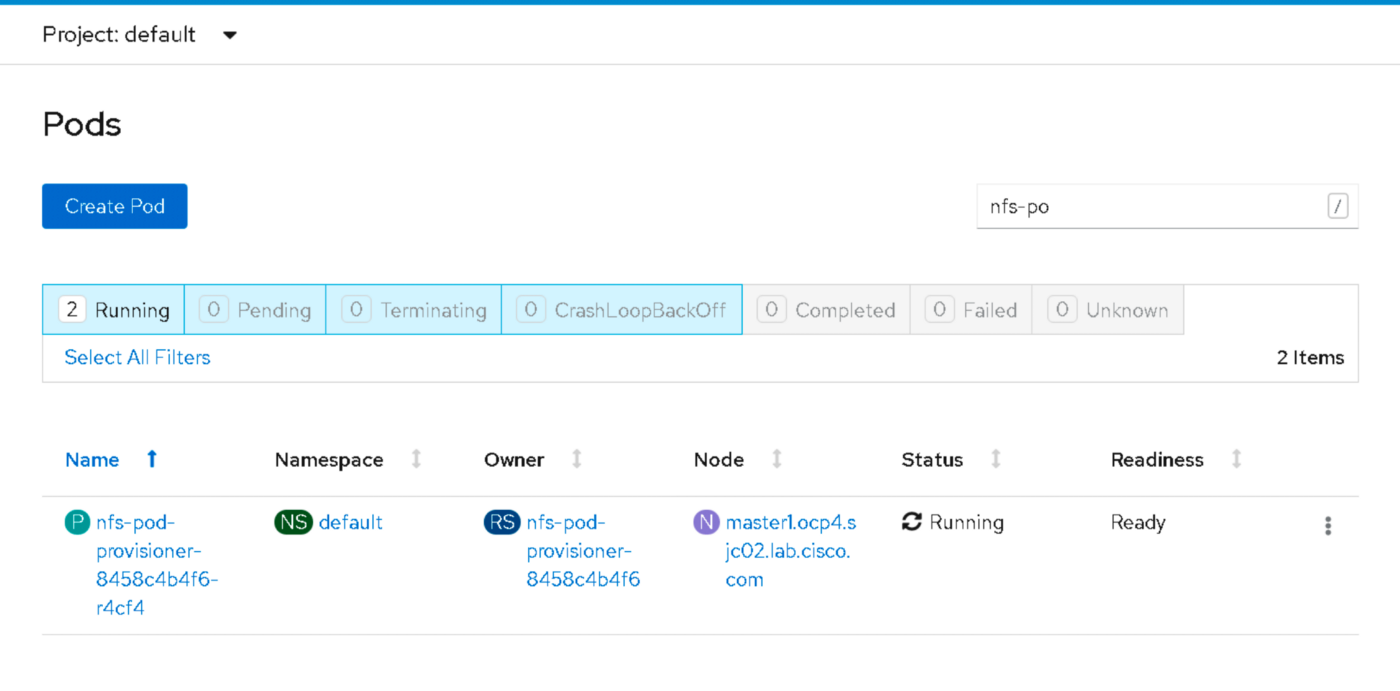Click the Namespace column sort icon
This screenshot has width=1400, height=691.
coord(416,459)
